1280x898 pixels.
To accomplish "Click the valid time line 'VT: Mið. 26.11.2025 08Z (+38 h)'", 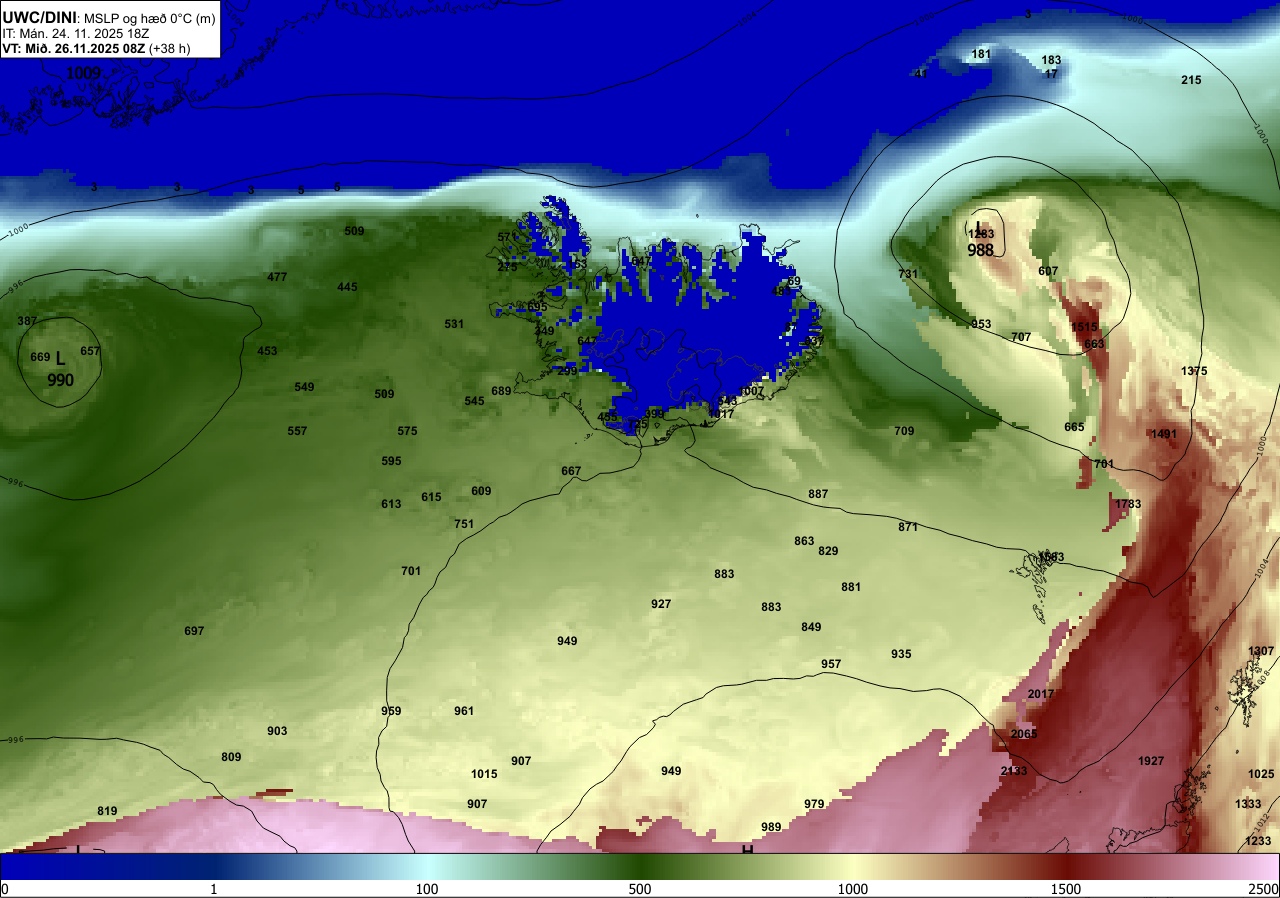I will (x=96, y=48).
